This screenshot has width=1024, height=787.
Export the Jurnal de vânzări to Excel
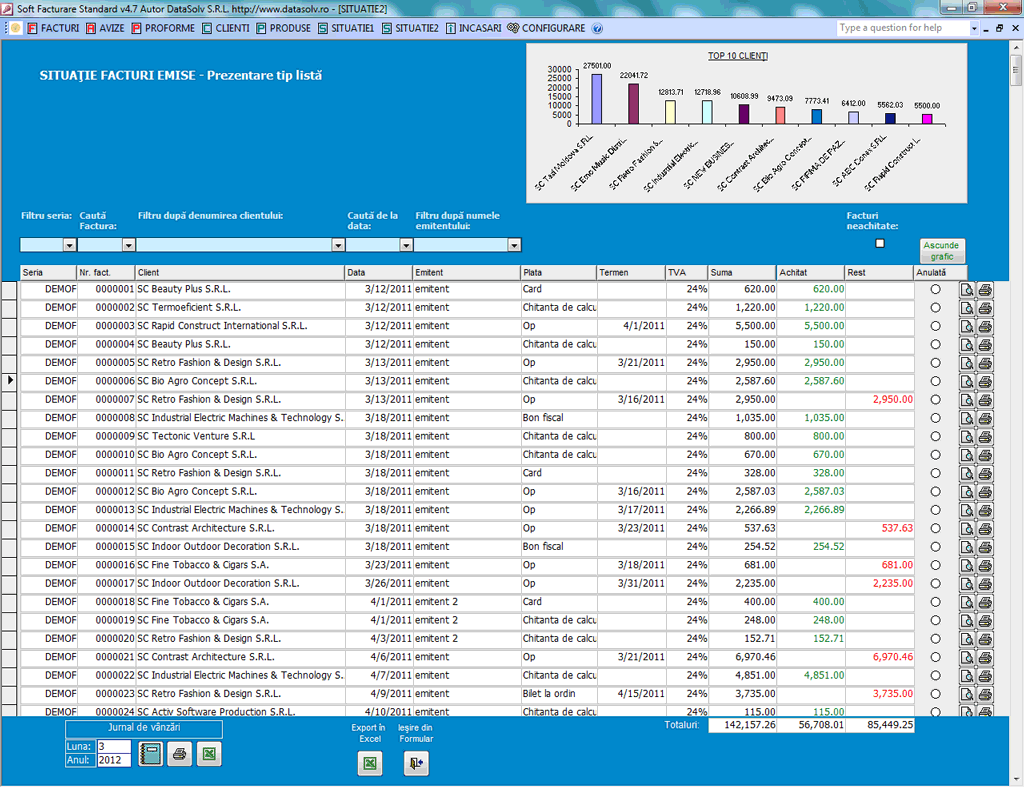209,754
